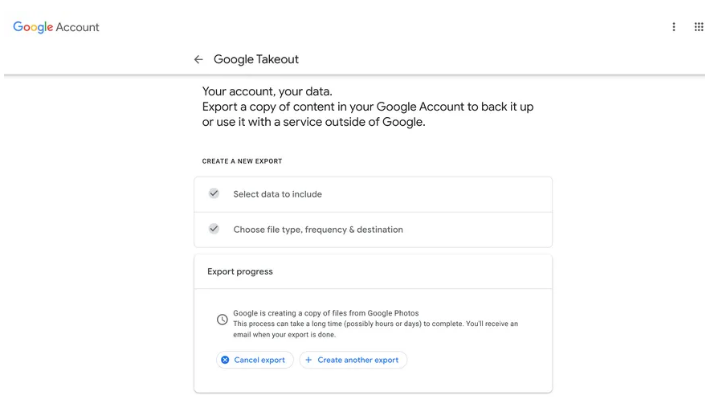The width and height of the screenshot is (705, 407).
Task: Click the X icon on Cancel export
Action: click(225, 360)
